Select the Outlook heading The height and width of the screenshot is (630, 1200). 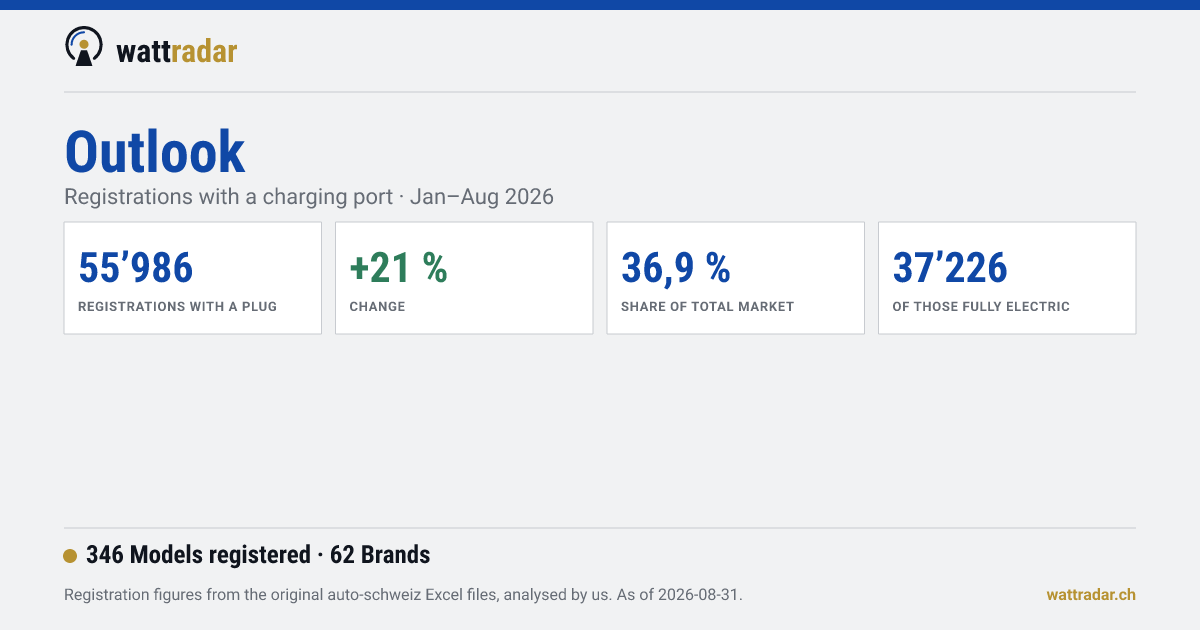[155, 152]
